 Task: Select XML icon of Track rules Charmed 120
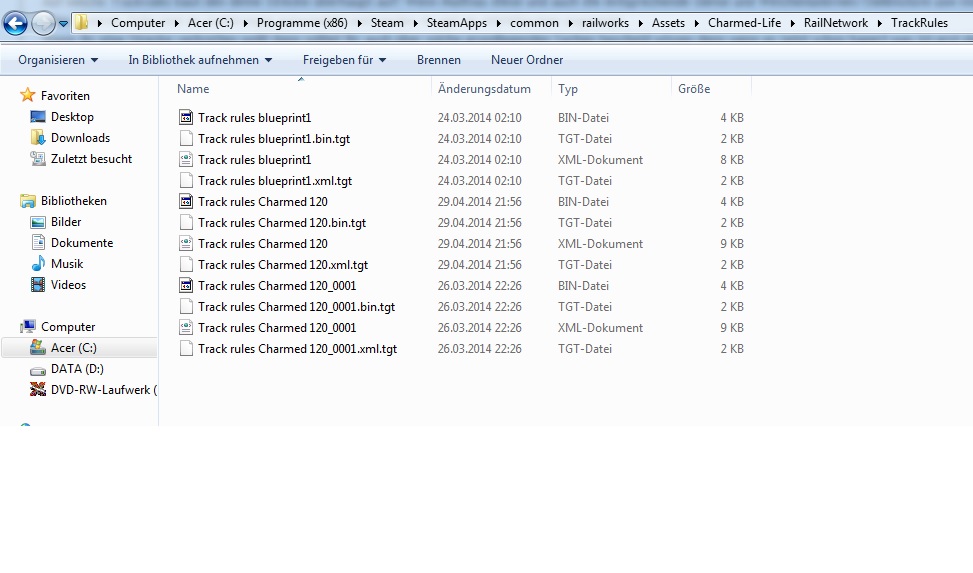(x=186, y=243)
